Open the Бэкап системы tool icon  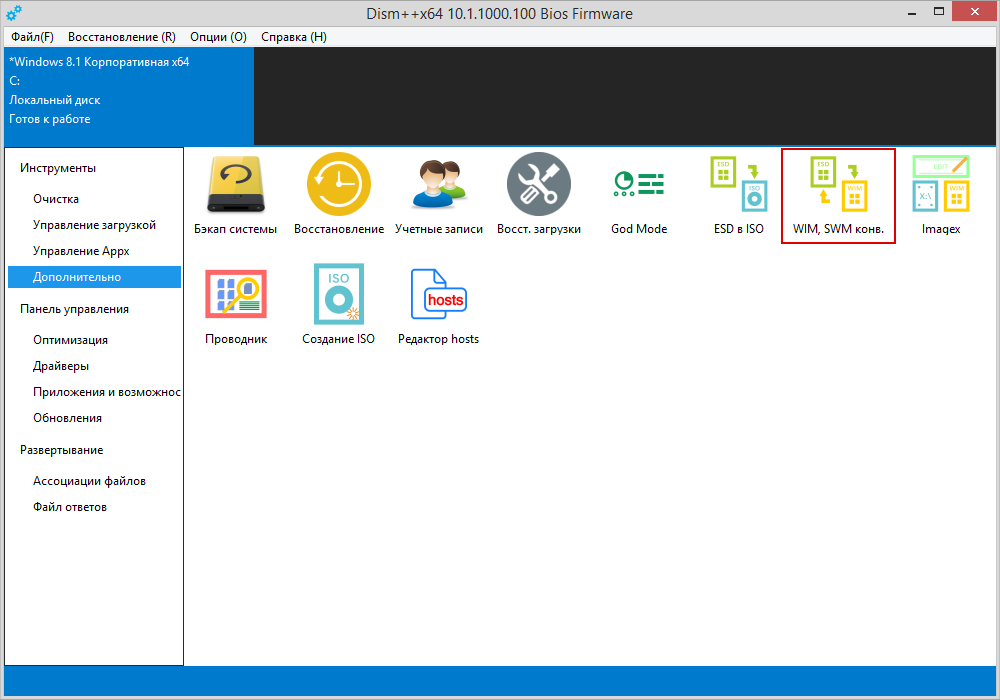click(x=235, y=184)
